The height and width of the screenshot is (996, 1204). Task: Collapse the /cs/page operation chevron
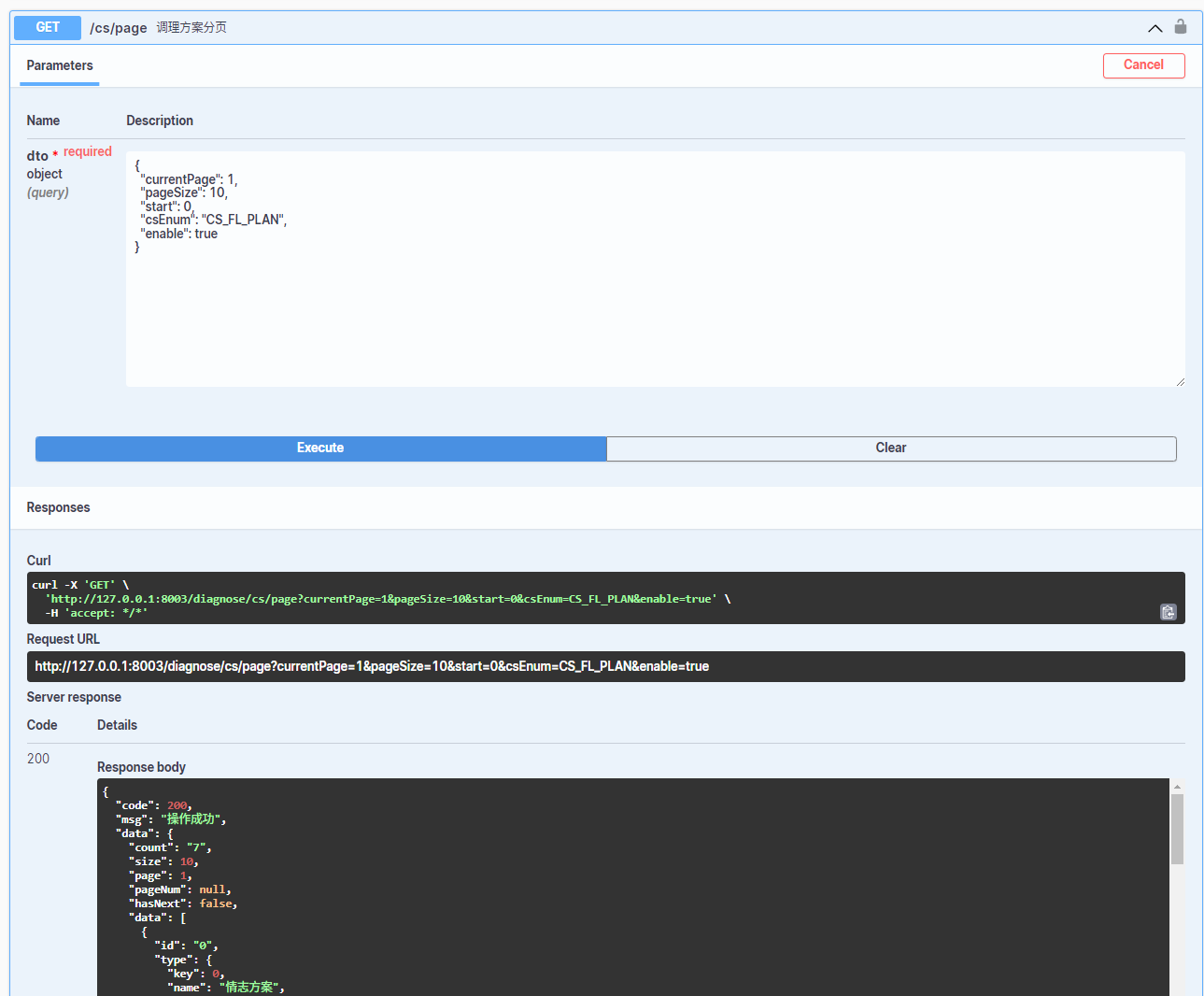tap(1155, 28)
